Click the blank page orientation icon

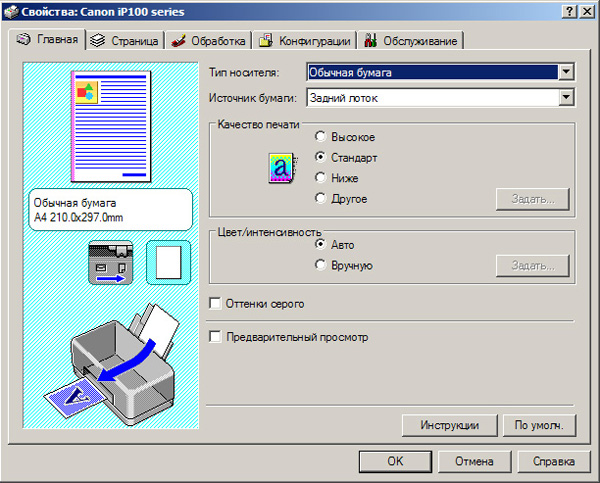(168, 263)
